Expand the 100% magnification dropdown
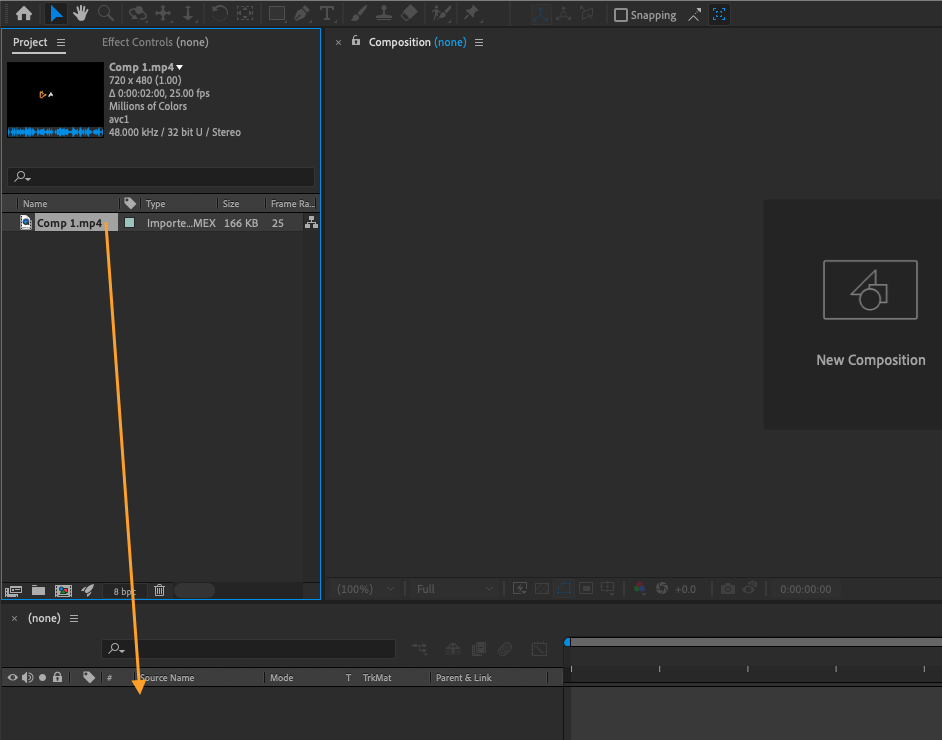The width and height of the screenshot is (942, 740). [x=365, y=589]
